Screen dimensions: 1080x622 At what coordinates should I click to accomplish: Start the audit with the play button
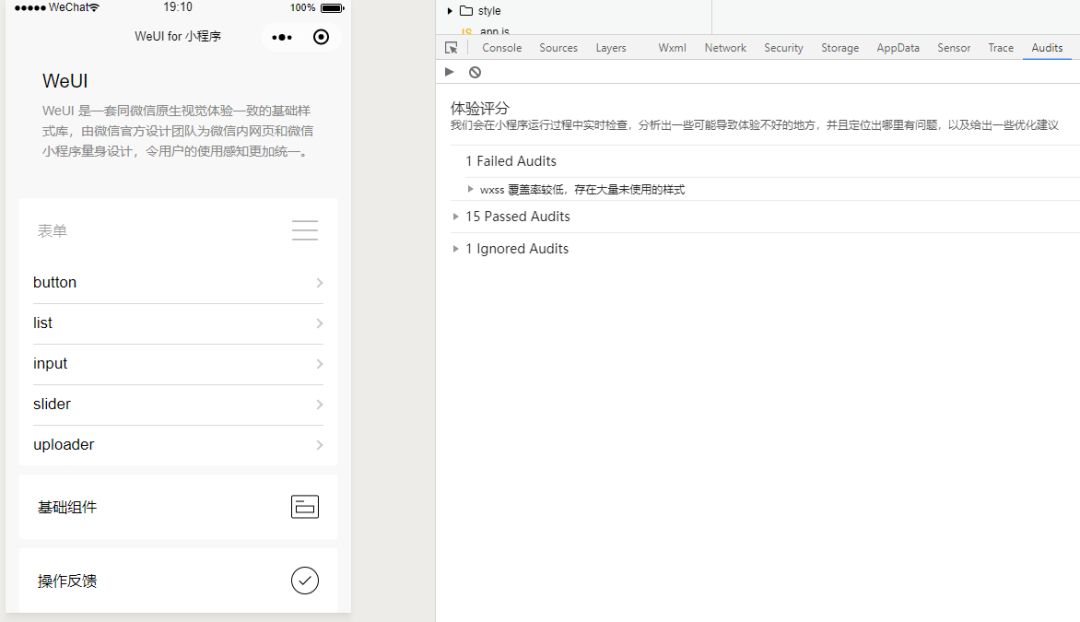[x=449, y=72]
